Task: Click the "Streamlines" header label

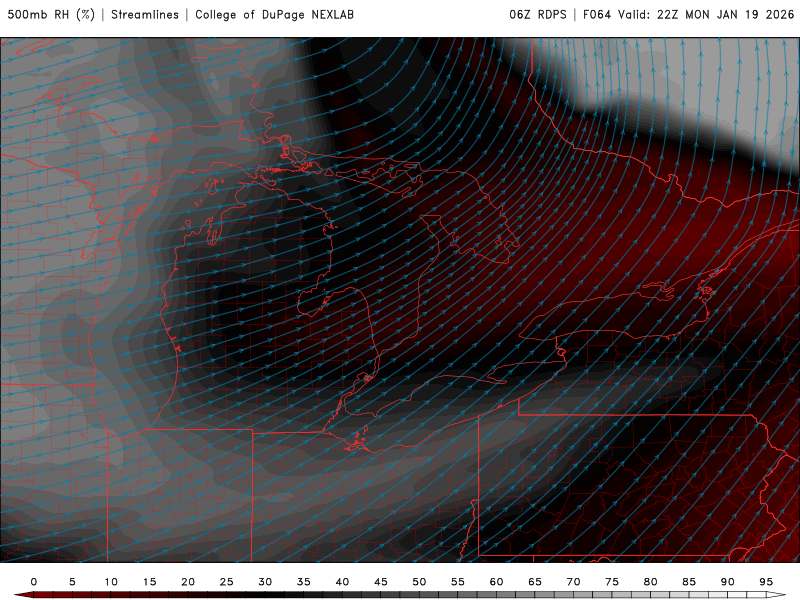Action: pyautogui.click(x=145, y=14)
